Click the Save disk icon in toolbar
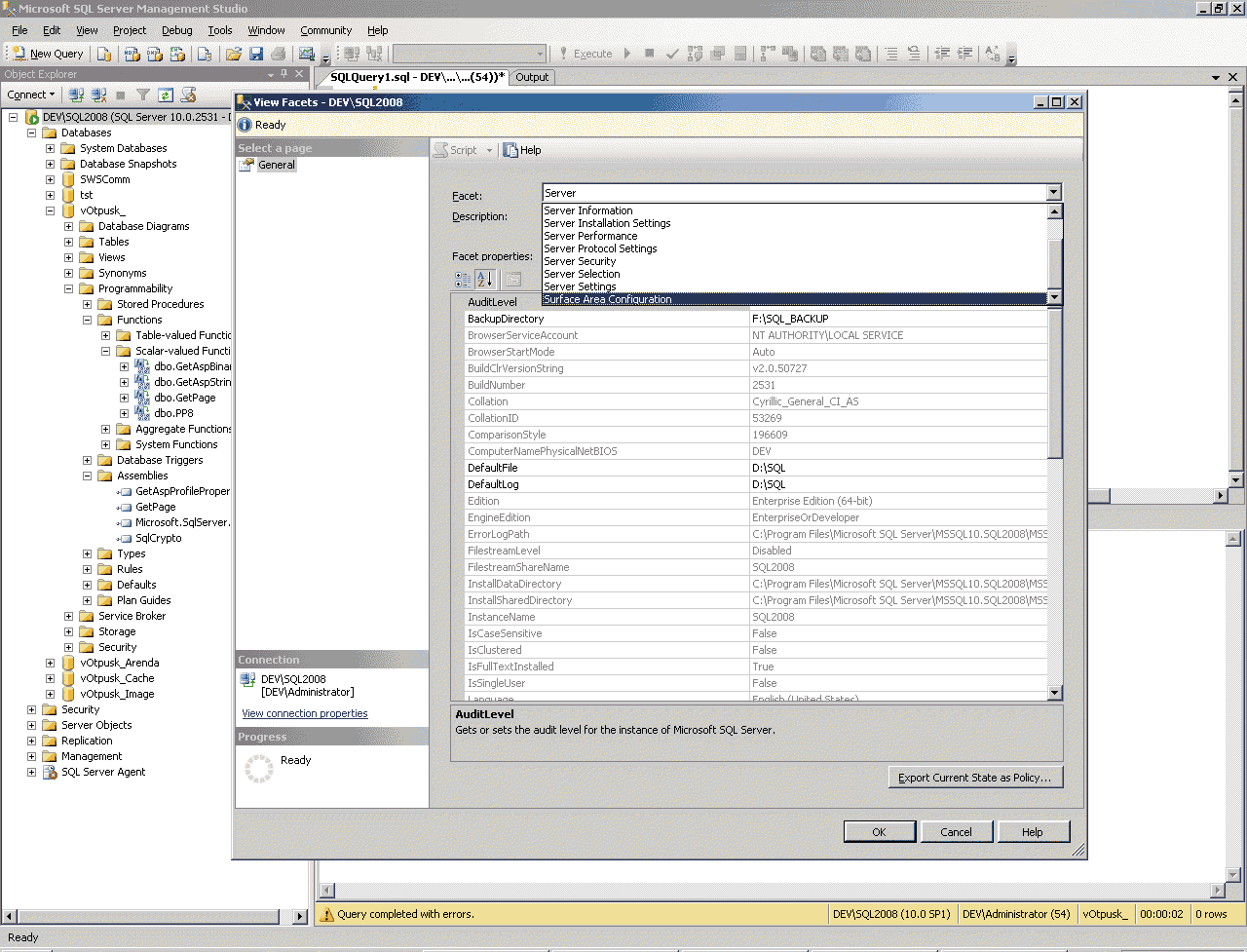1247x952 pixels. point(256,54)
